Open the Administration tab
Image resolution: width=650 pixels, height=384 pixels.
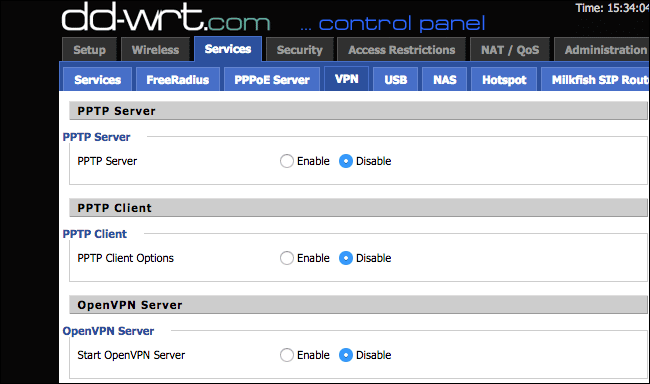[x=602, y=50]
